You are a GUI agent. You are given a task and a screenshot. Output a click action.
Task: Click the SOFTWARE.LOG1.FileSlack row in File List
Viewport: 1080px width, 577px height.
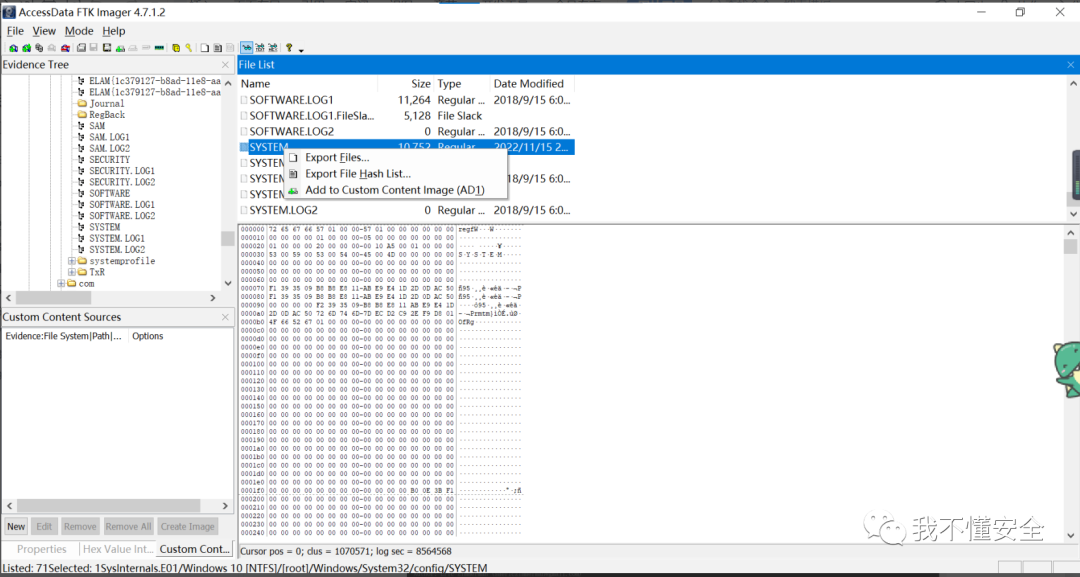pyautogui.click(x=406, y=116)
